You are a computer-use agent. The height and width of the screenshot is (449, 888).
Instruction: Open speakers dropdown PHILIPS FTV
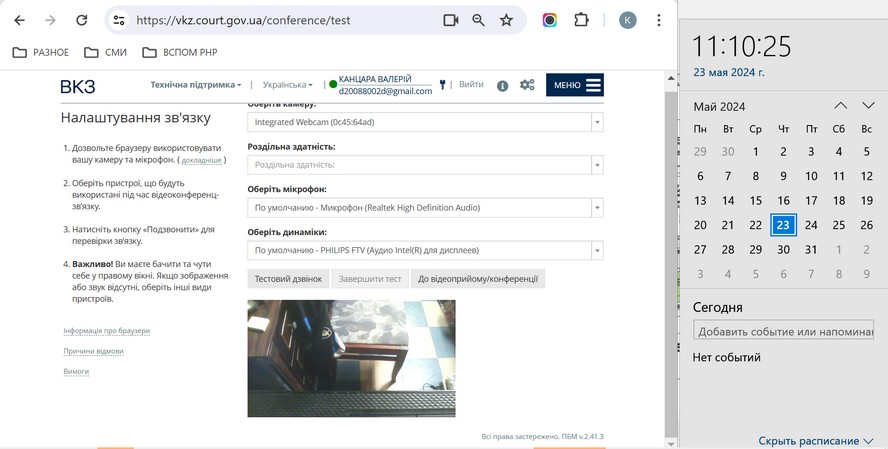pos(425,250)
